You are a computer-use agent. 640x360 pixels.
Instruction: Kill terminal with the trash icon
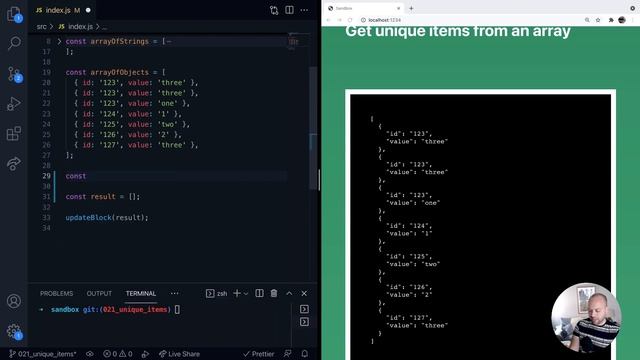pos(274,293)
